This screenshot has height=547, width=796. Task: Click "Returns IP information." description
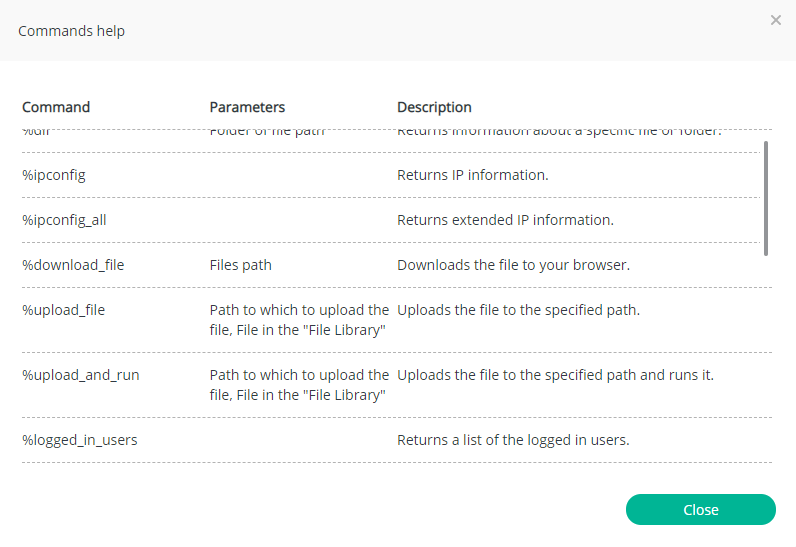tap(473, 175)
